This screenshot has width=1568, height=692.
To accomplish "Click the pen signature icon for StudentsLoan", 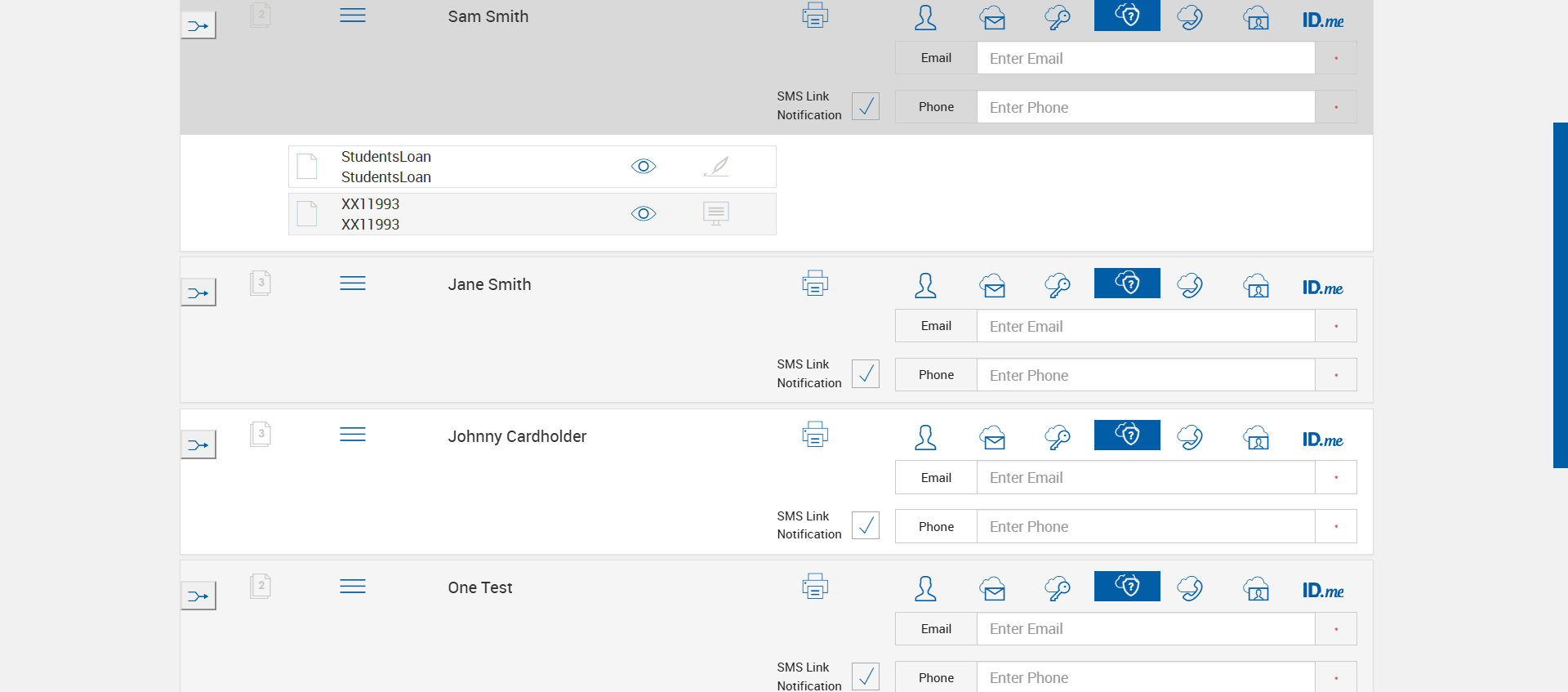I will point(716,167).
